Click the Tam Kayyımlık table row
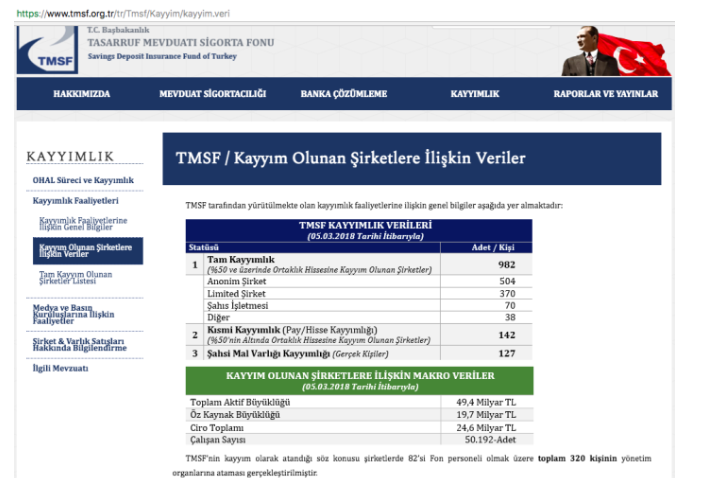 click(x=360, y=265)
